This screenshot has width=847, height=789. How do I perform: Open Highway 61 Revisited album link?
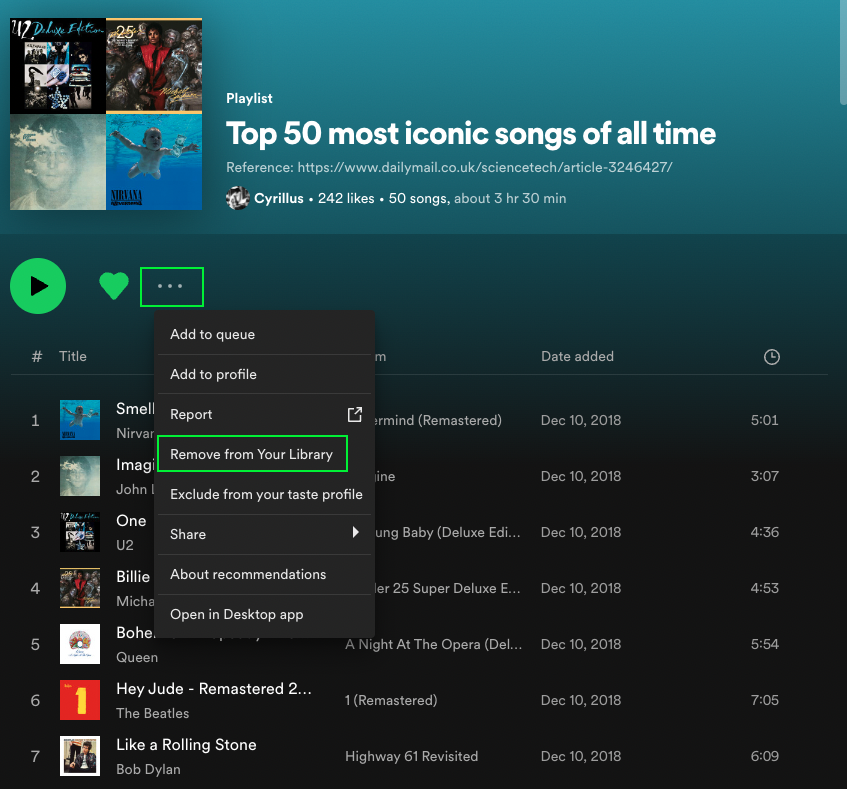click(x=411, y=756)
